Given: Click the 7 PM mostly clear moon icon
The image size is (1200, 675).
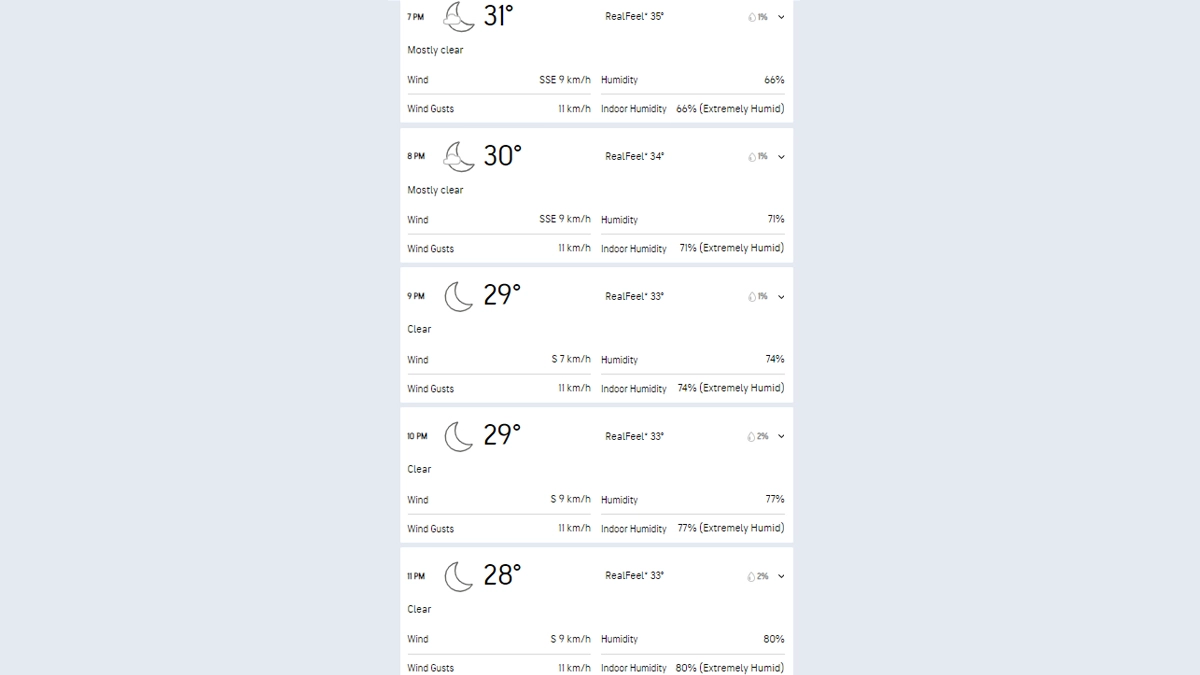Looking at the screenshot, I should [459, 16].
